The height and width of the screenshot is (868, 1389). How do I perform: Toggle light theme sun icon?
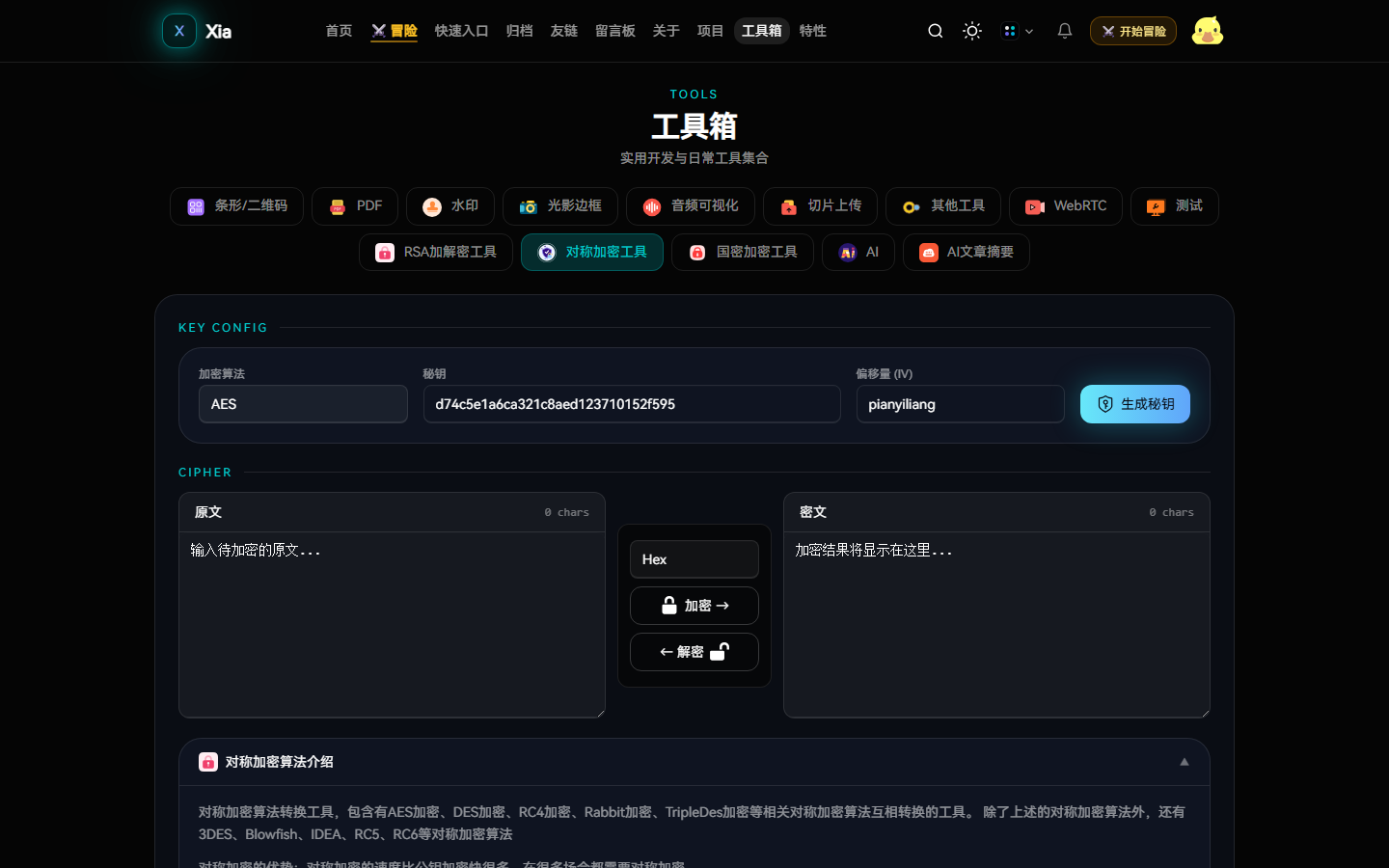pyautogui.click(x=972, y=31)
